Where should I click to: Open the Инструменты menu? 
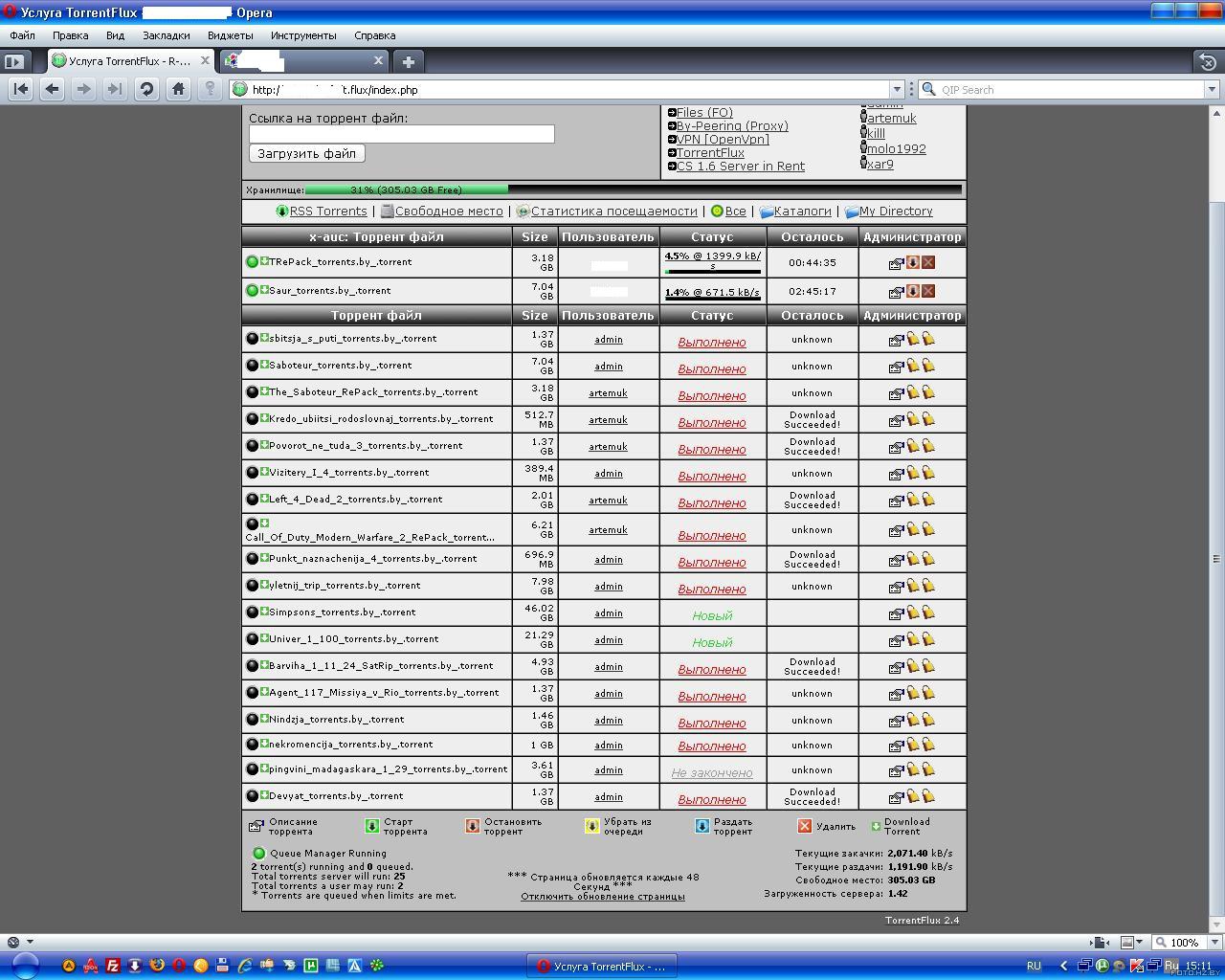[x=303, y=35]
